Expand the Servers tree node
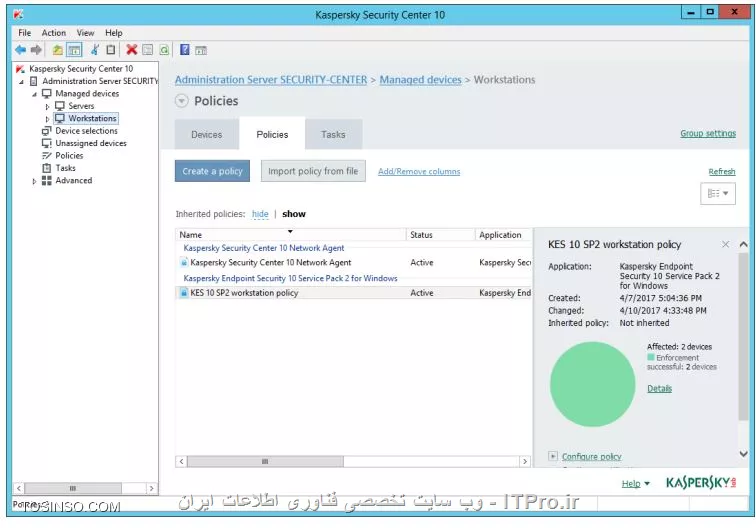Image resolution: width=756 pixels, height=528 pixels. tap(47, 106)
